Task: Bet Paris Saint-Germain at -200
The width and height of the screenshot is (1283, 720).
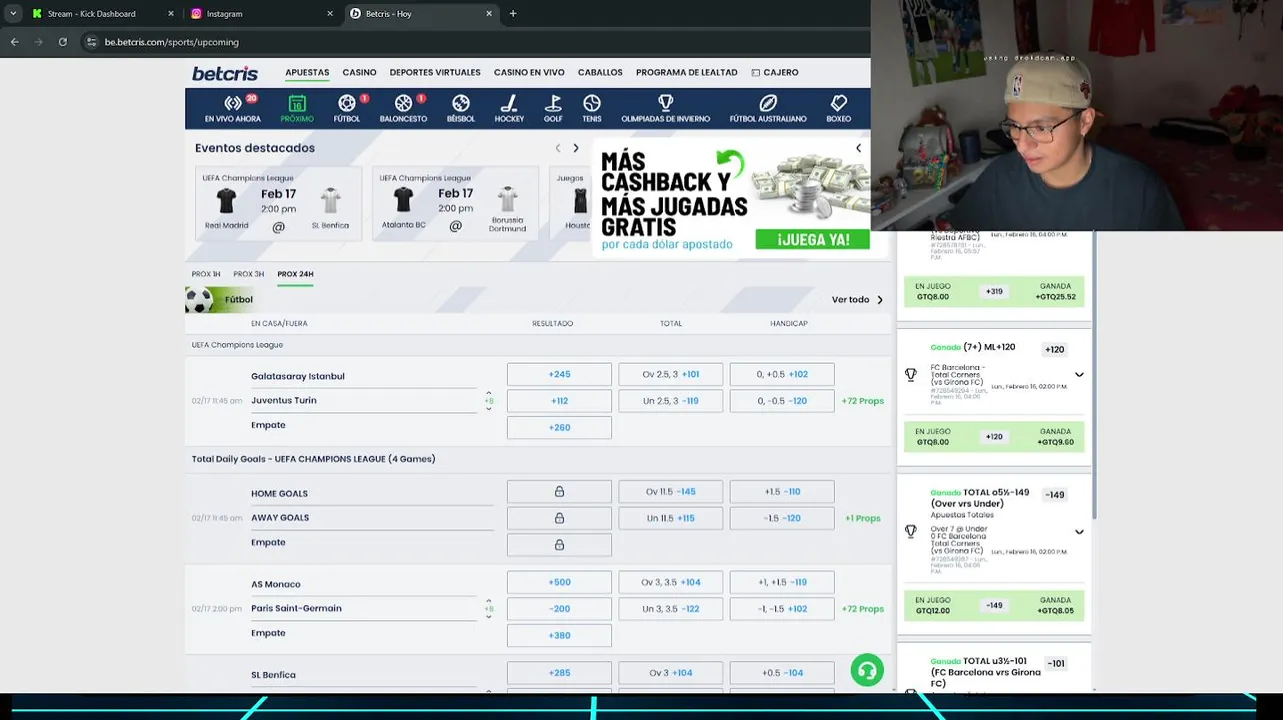Action: [559, 608]
